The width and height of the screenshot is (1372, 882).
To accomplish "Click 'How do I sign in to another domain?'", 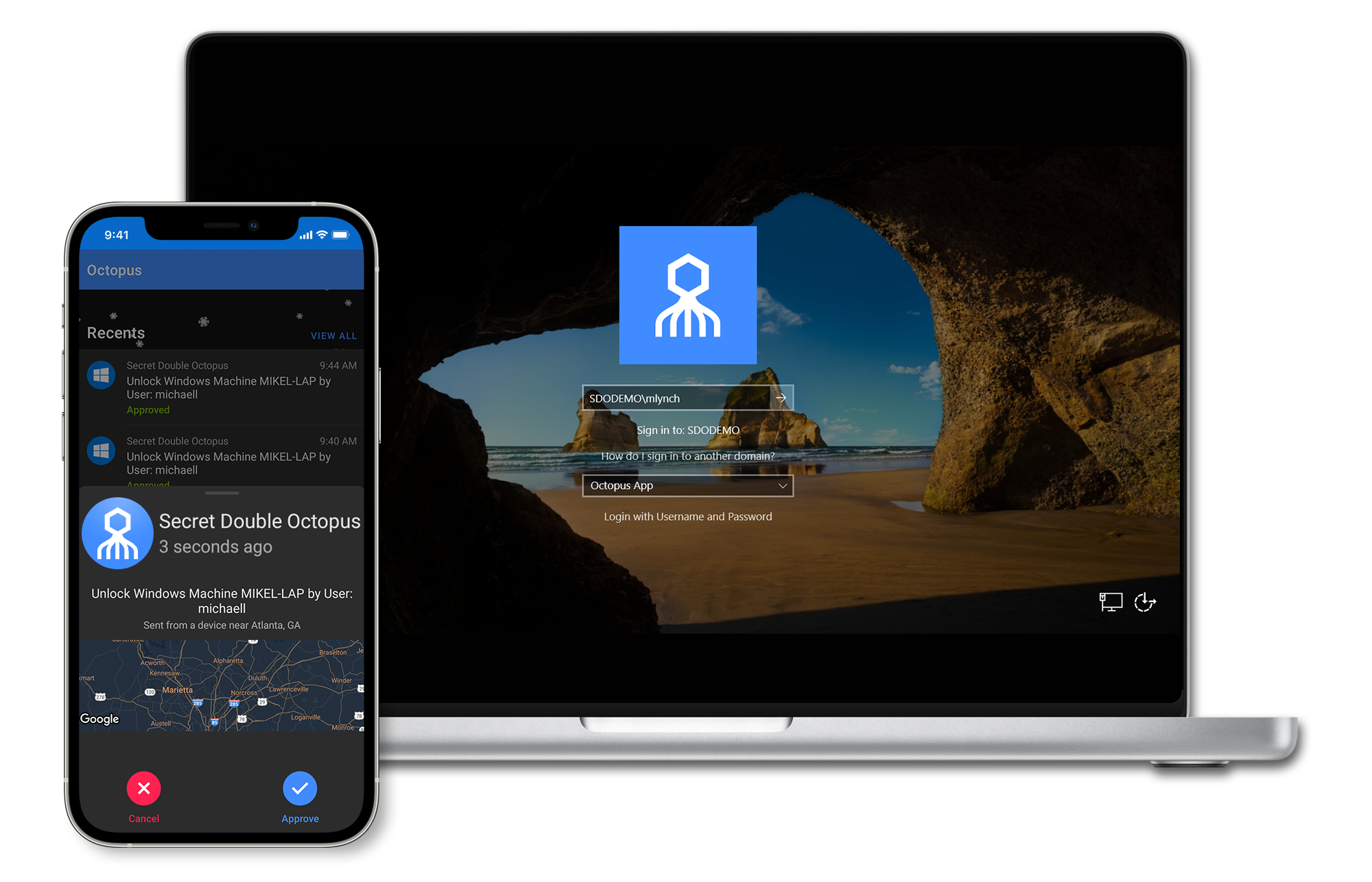I will pyautogui.click(x=688, y=456).
